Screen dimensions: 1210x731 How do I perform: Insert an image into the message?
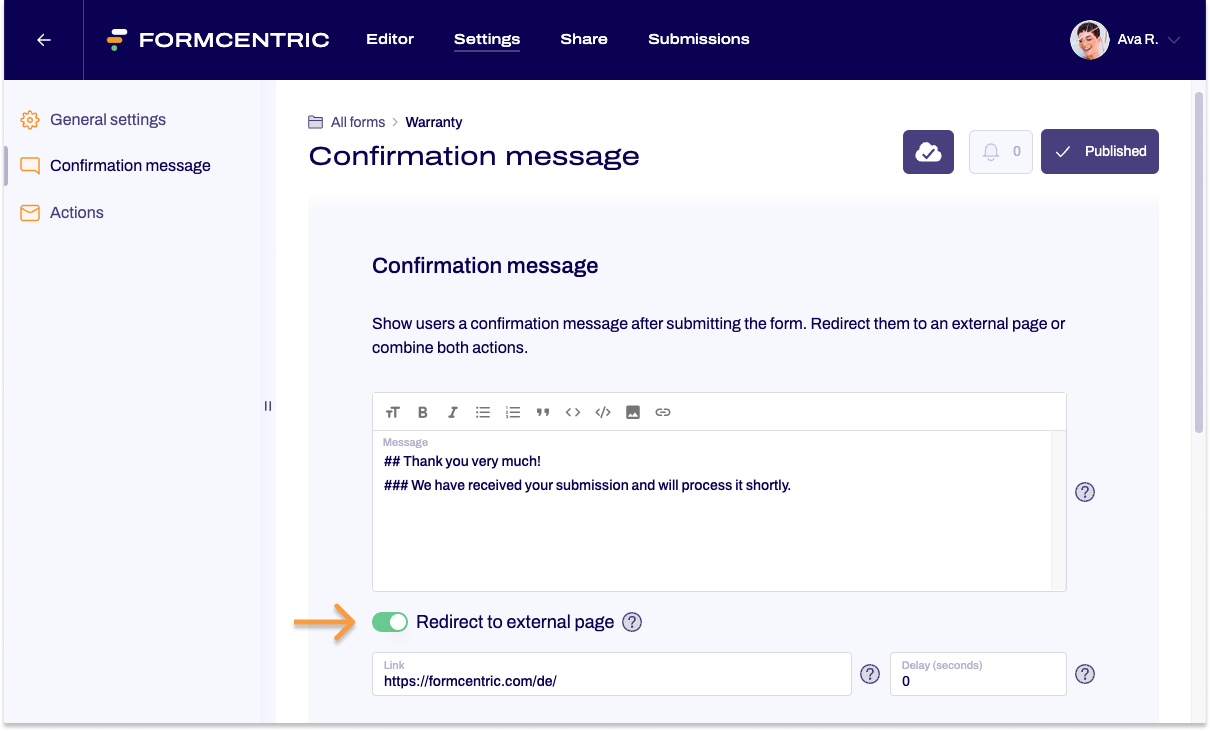point(633,411)
